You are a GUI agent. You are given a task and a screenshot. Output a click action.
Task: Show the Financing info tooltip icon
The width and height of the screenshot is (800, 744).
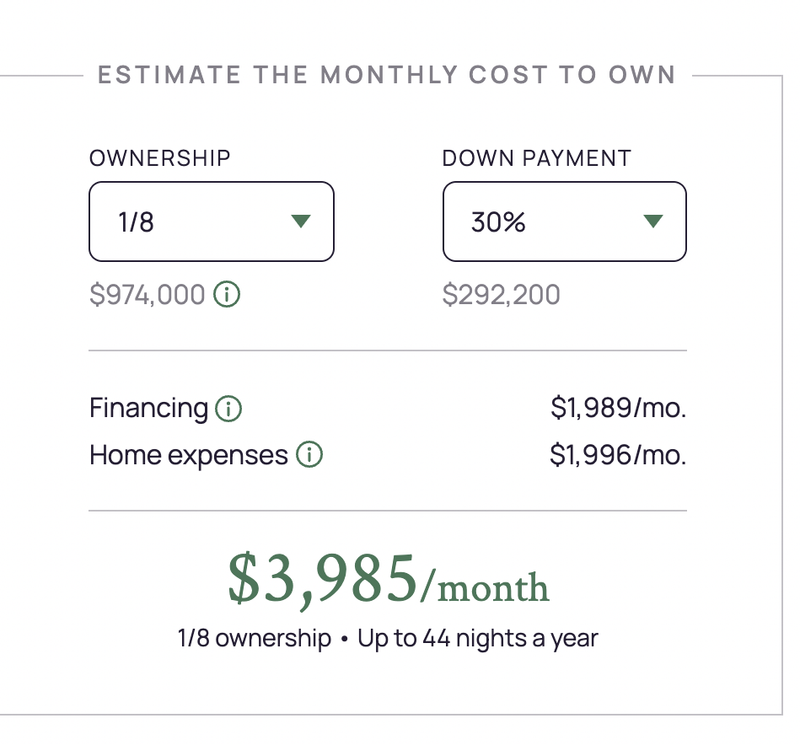(230, 409)
